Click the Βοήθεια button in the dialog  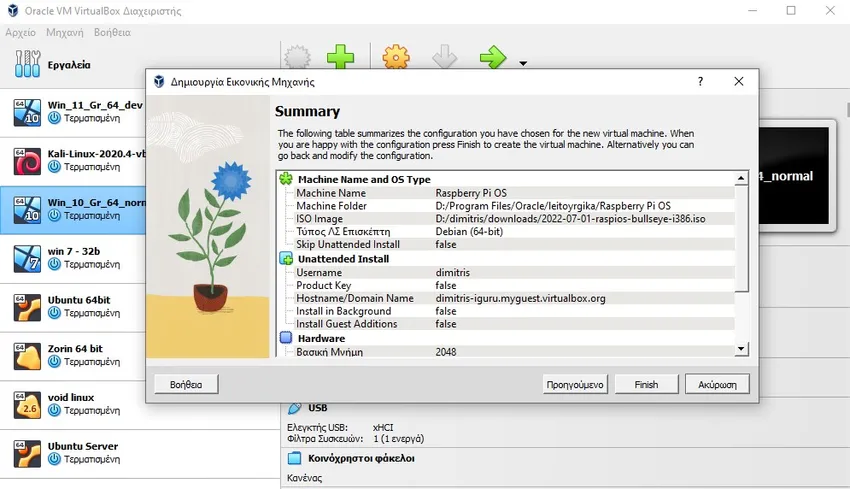186,384
